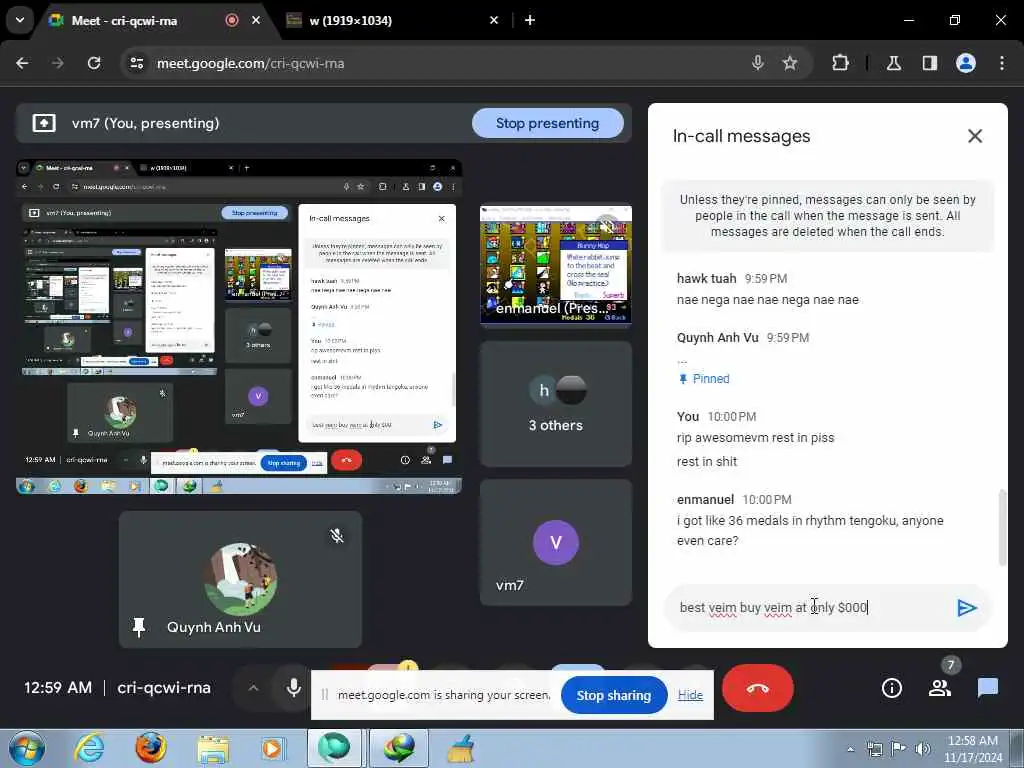Click the pin icon on Quynh Anh Vu's tile
1024x768 pixels.
coord(138,627)
